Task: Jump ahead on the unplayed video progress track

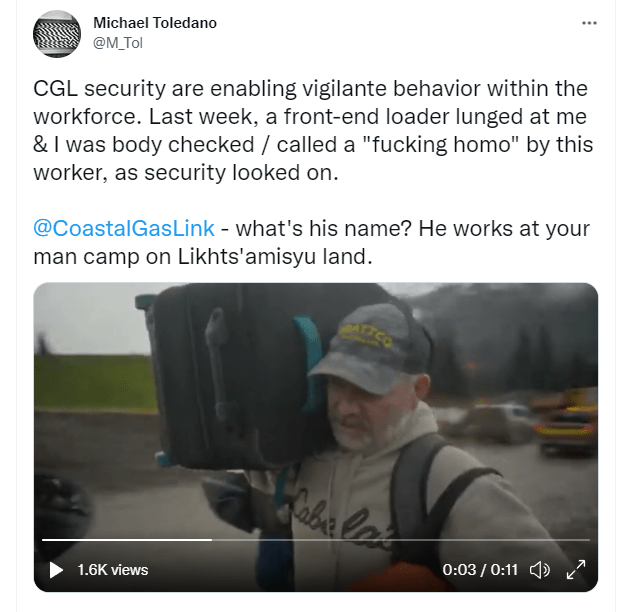Action: pos(401,540)
